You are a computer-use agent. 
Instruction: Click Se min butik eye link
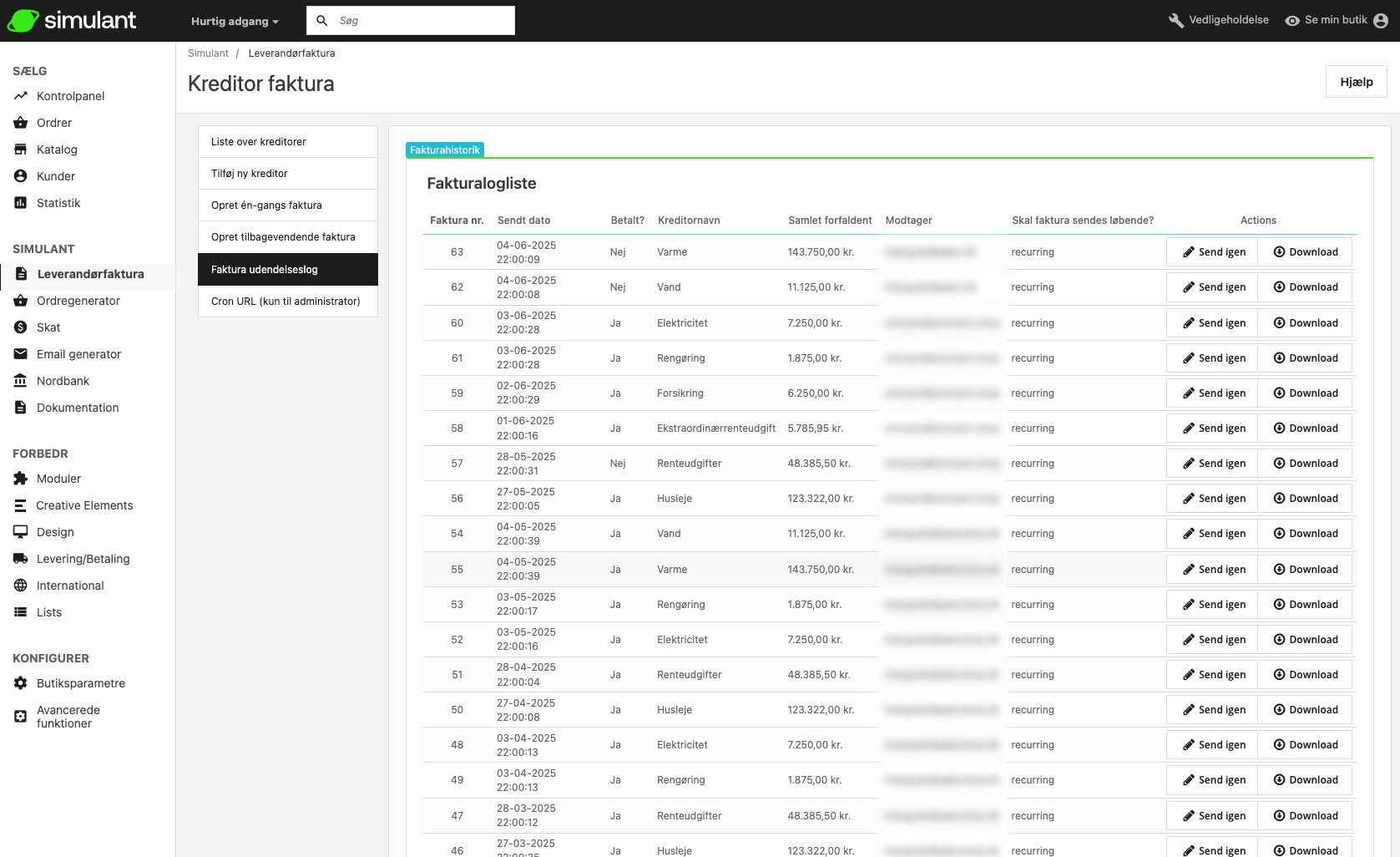pos(1326,20)
